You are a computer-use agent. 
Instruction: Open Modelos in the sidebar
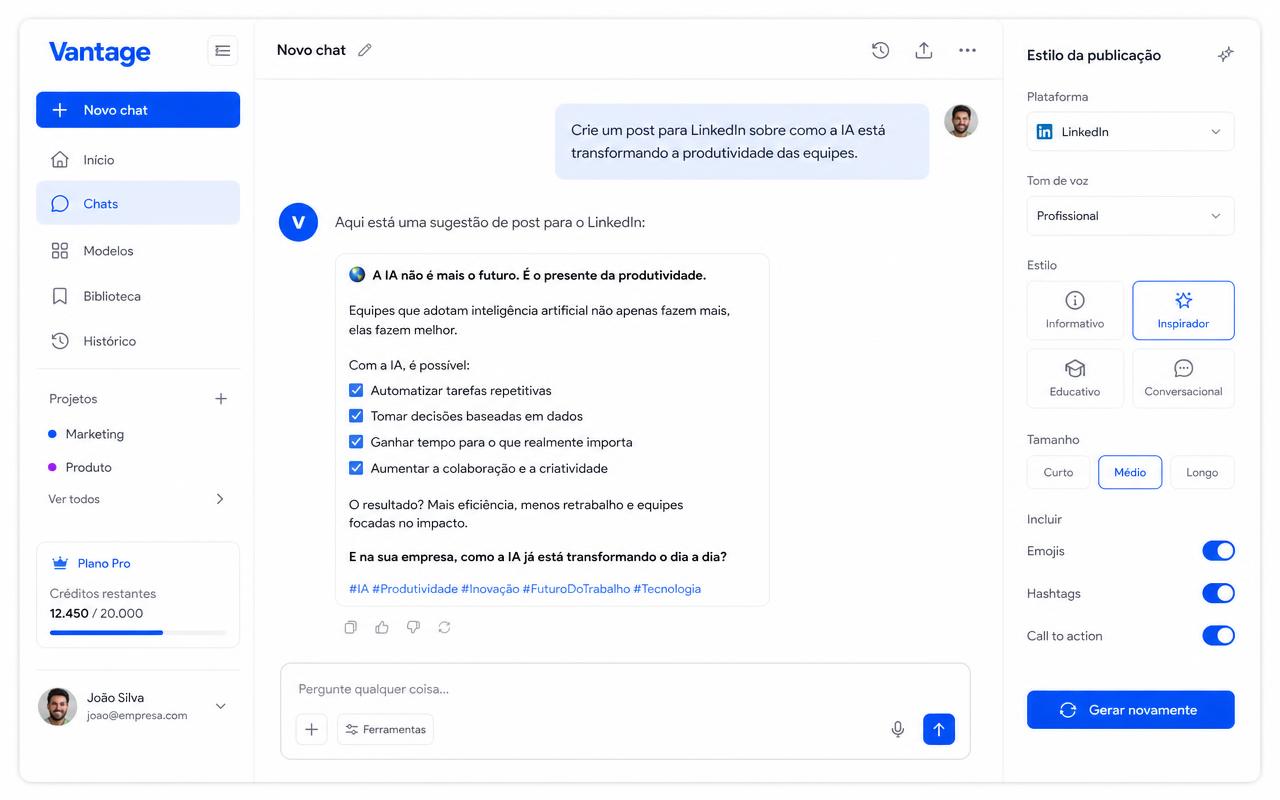pos(138,251)
